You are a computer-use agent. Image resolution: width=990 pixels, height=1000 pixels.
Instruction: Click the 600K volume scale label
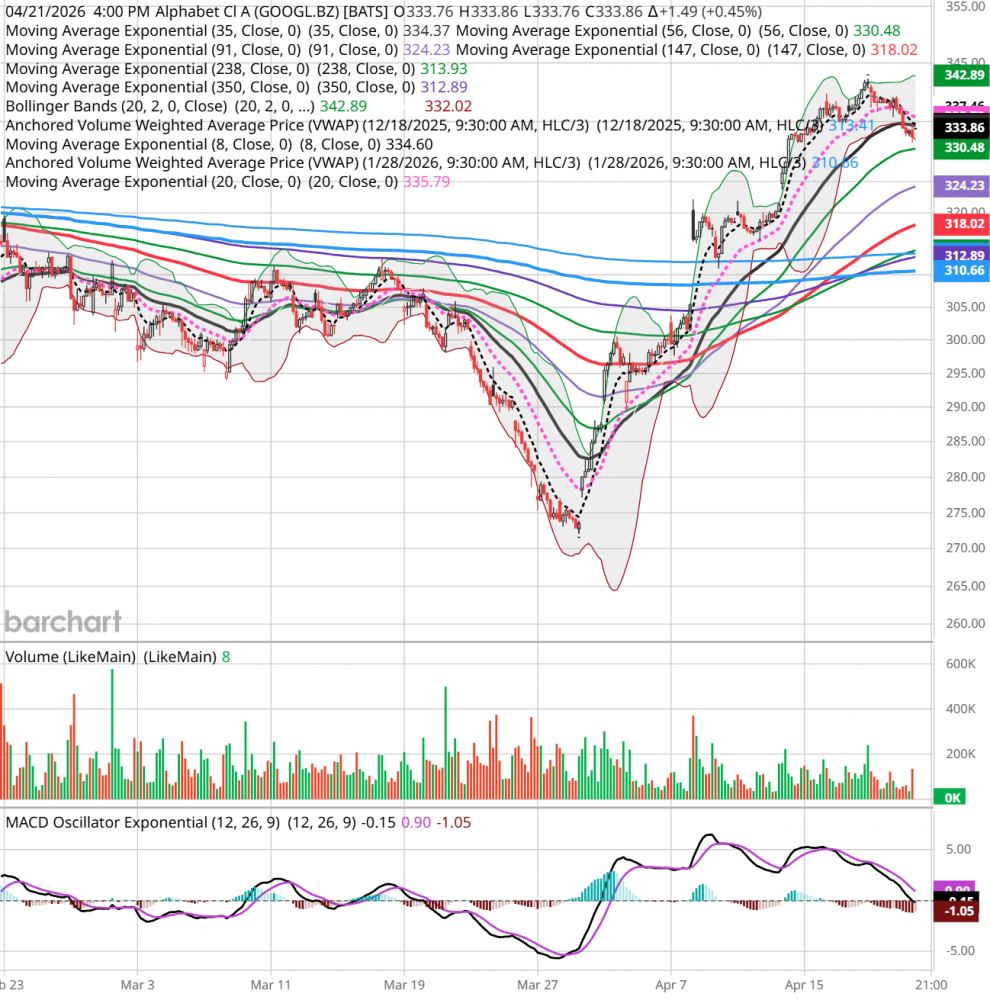961,665
